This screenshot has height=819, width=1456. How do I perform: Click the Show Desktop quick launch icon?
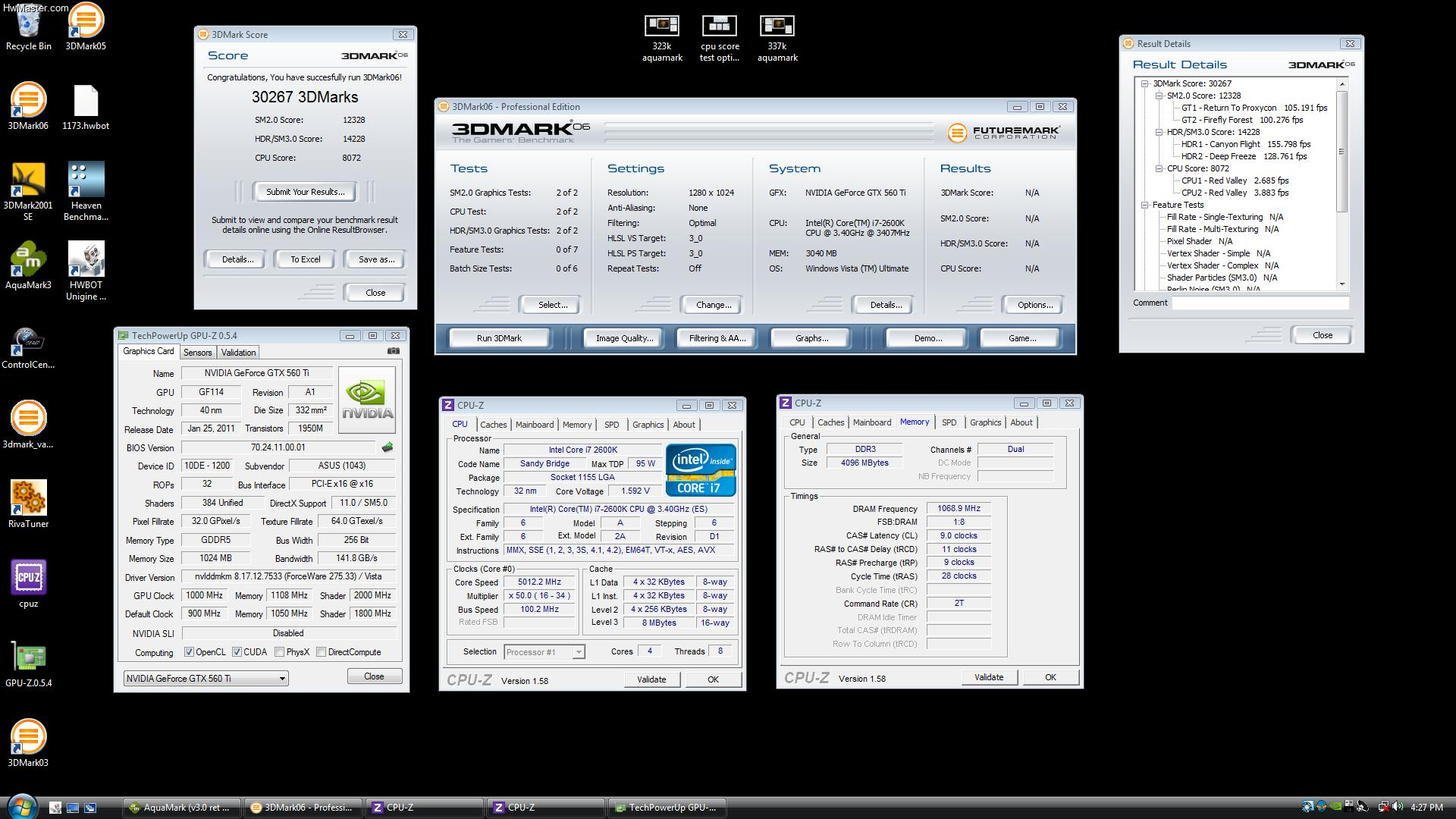coord(73,808)
